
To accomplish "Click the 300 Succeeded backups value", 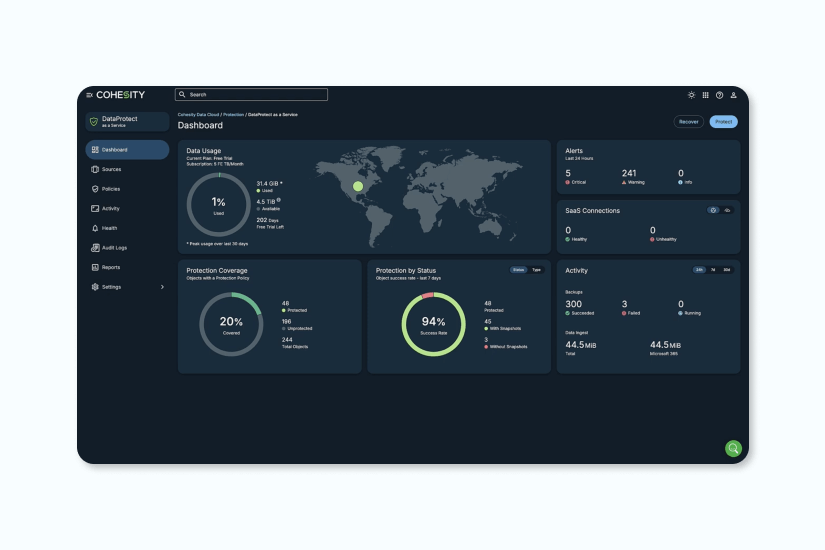I will [x=574, y=304].
